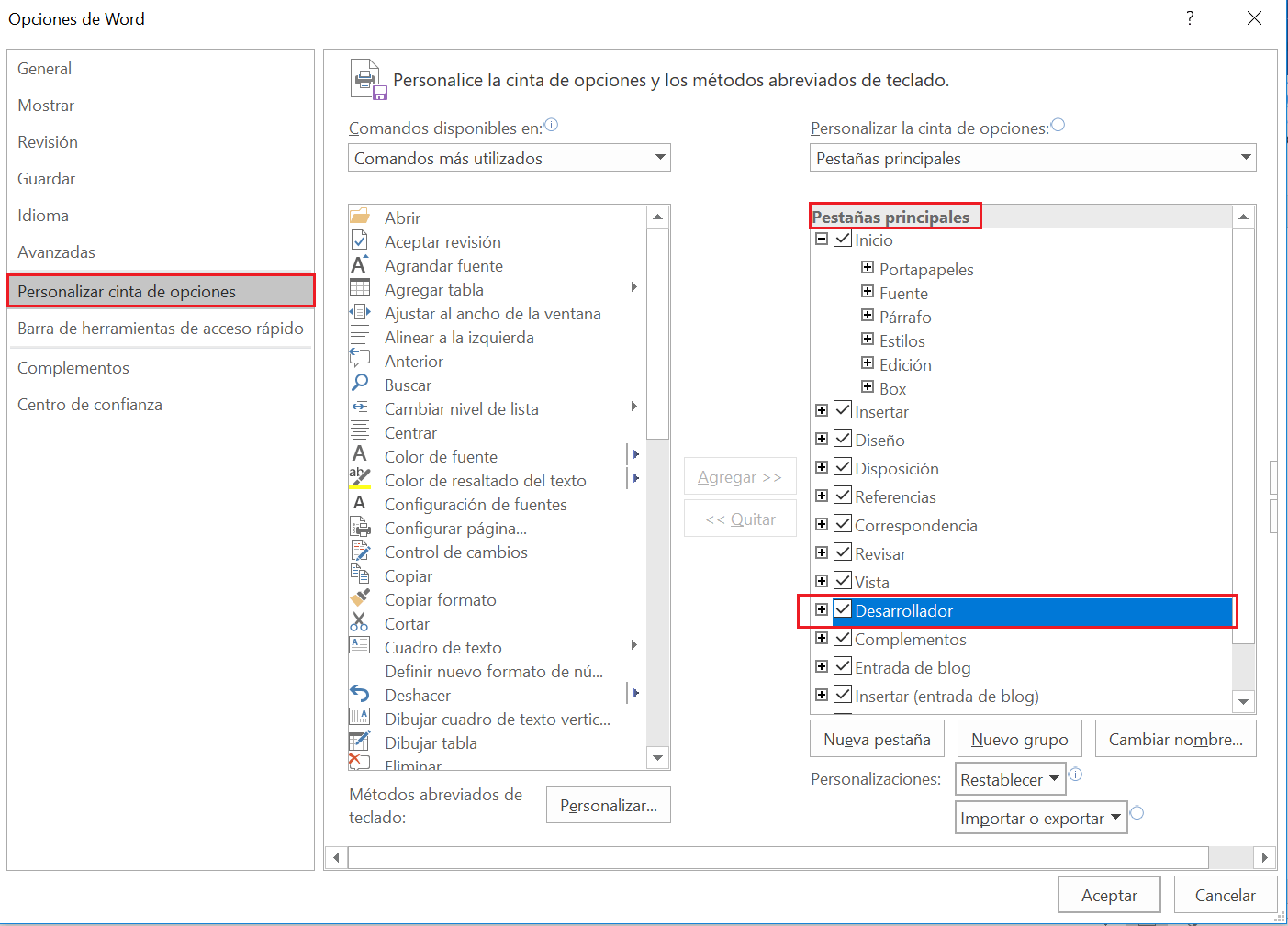Click the command list vertical scrollbar
Screen dimensions: 1288x926
pos(658,330)
